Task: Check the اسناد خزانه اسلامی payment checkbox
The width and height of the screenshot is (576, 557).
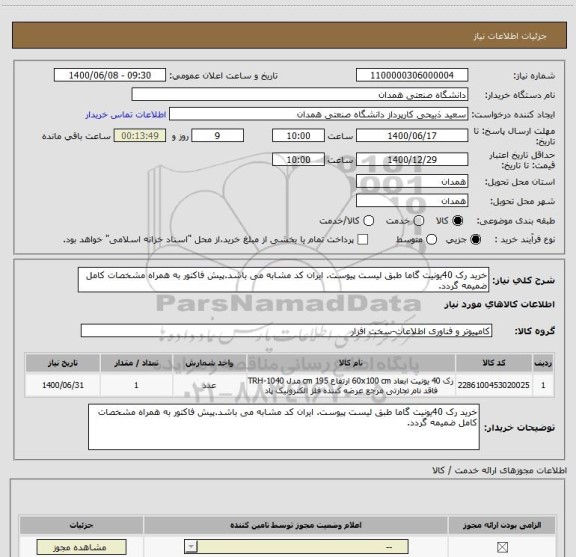Action: [x=363, y=240]
